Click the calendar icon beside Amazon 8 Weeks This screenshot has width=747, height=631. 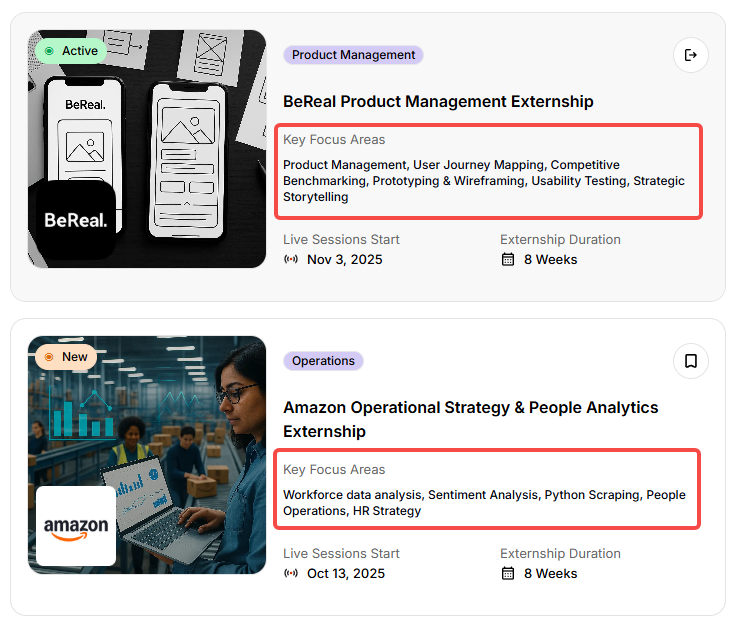point(508,573)
